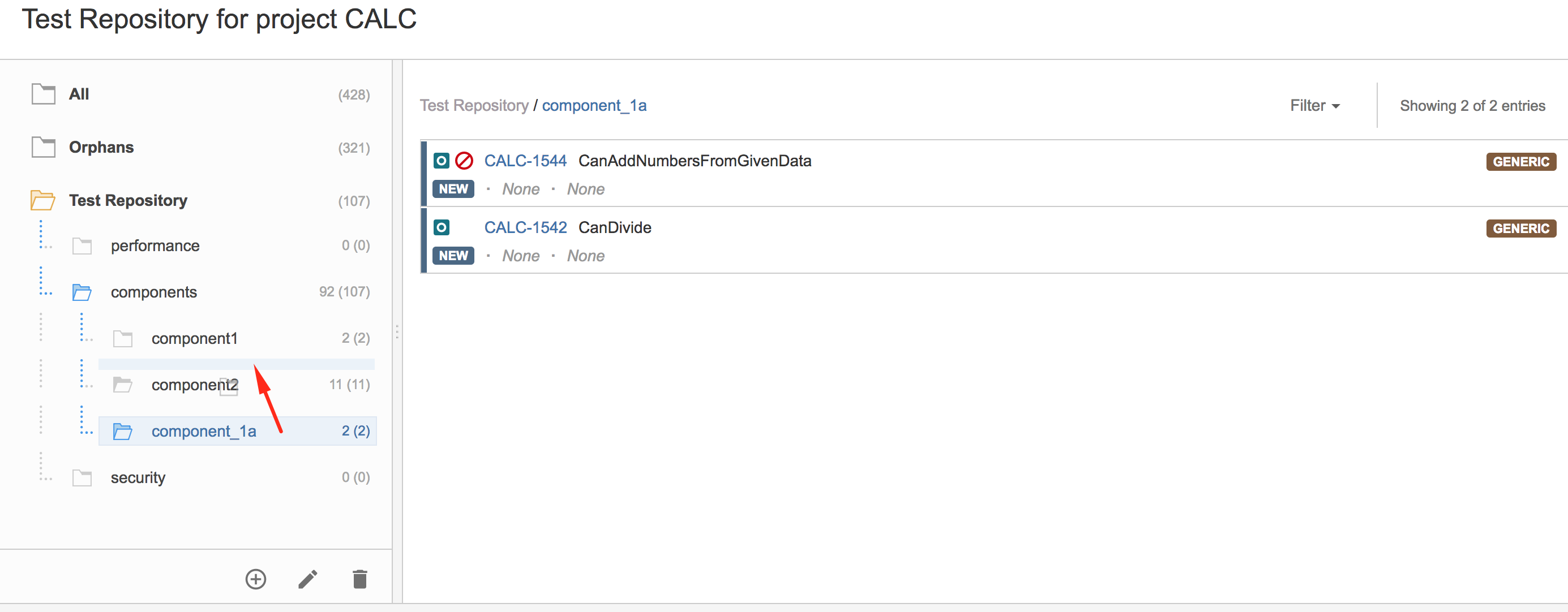The width and height of the screenshot is (1568, 612).
Task: Click the All count (428)
Action: pyautogui.click(x=354, y=95)
